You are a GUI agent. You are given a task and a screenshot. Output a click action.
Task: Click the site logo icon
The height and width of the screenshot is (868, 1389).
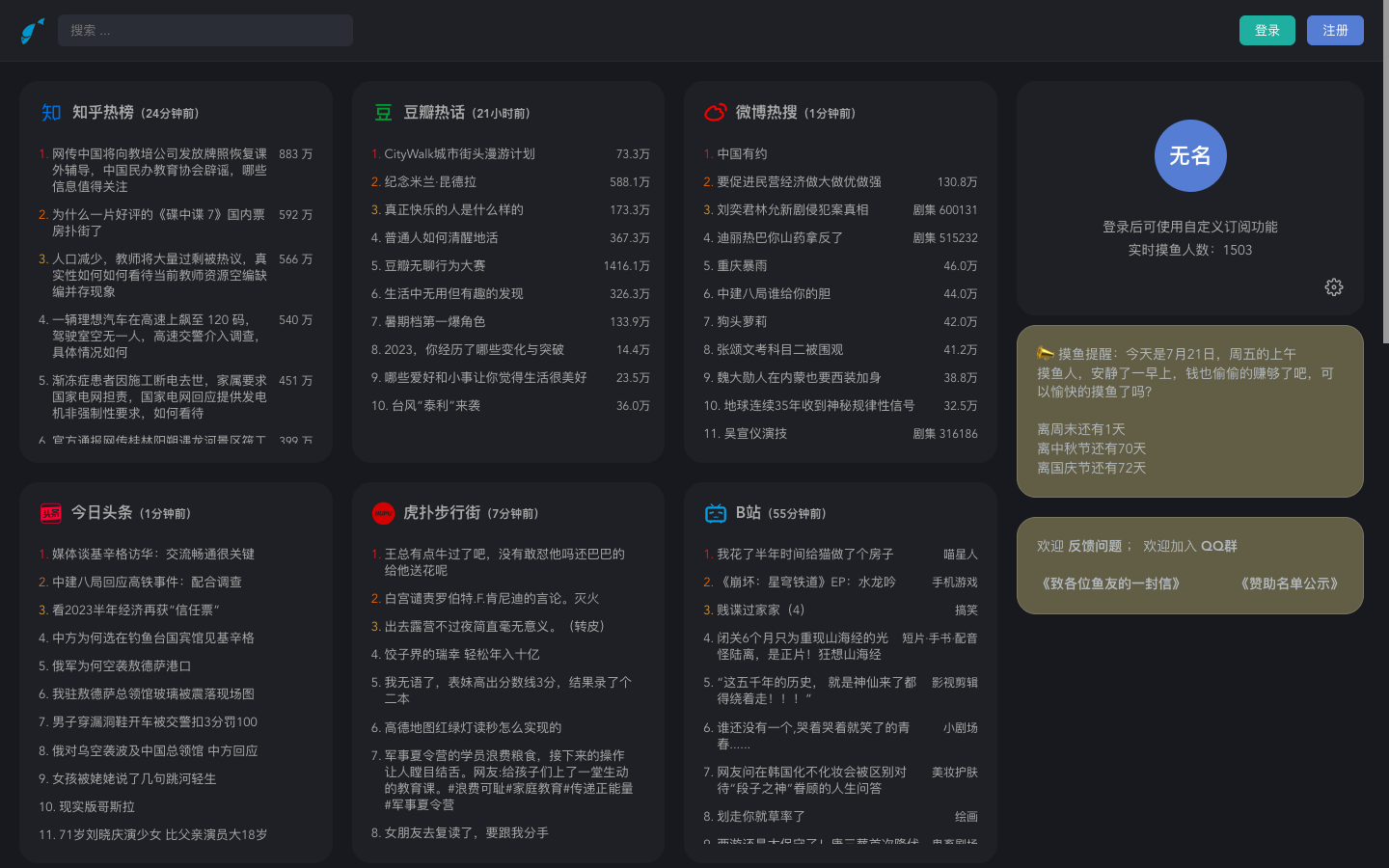[x=33, y=31]
